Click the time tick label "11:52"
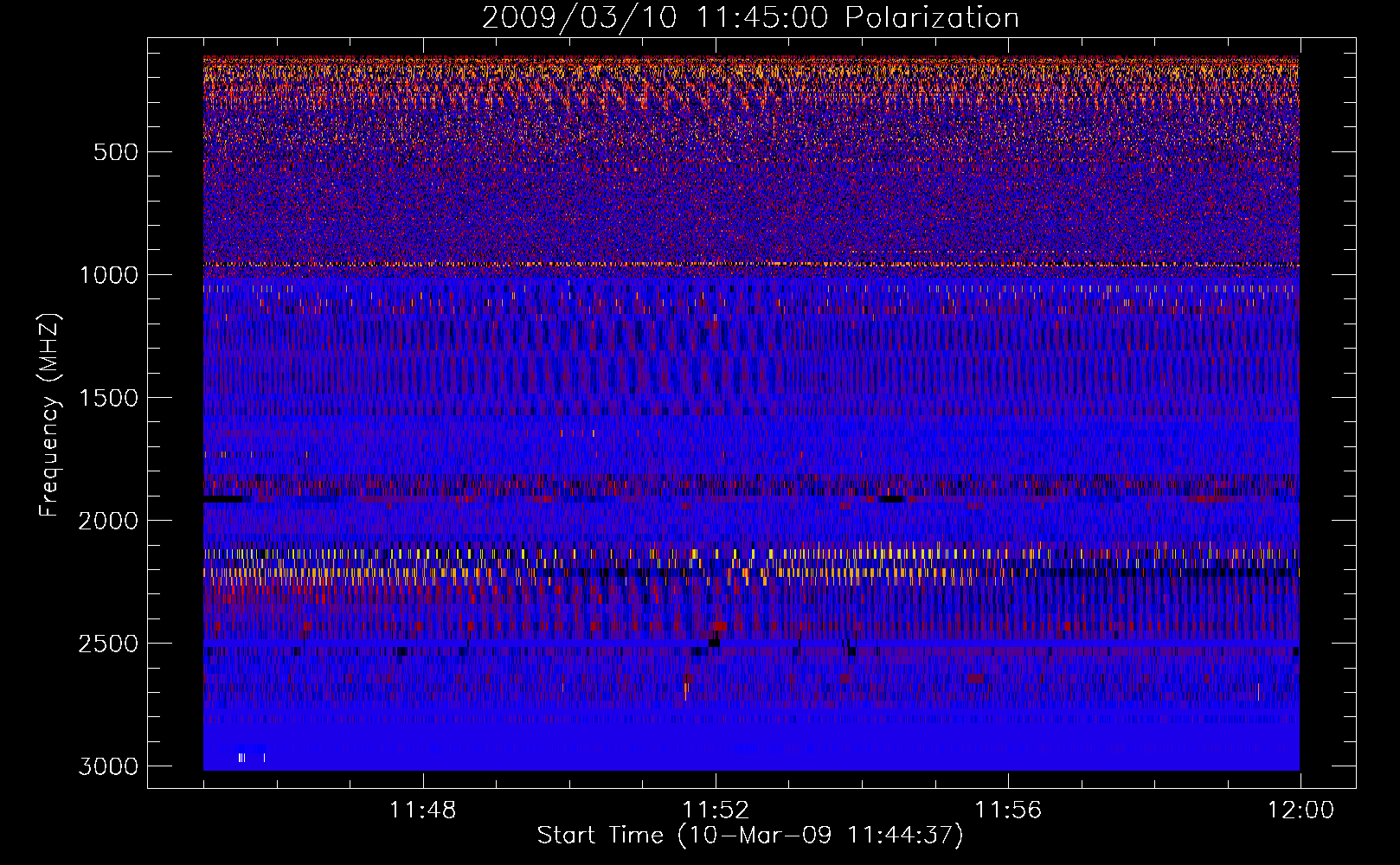This screenshot has height=865, width=1400. (716, 811)
